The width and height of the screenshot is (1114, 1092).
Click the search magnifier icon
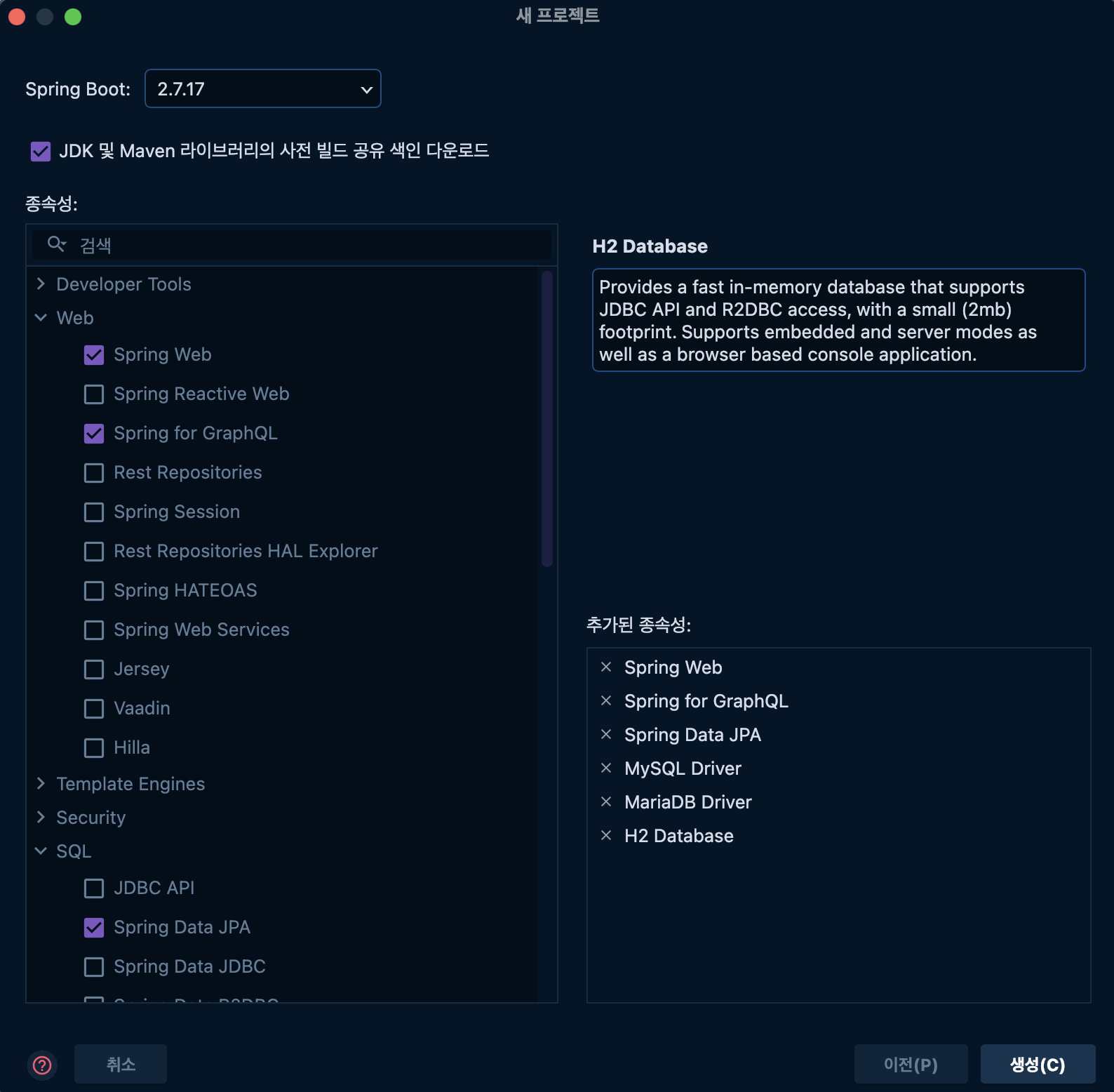click(x=56, y=244)
